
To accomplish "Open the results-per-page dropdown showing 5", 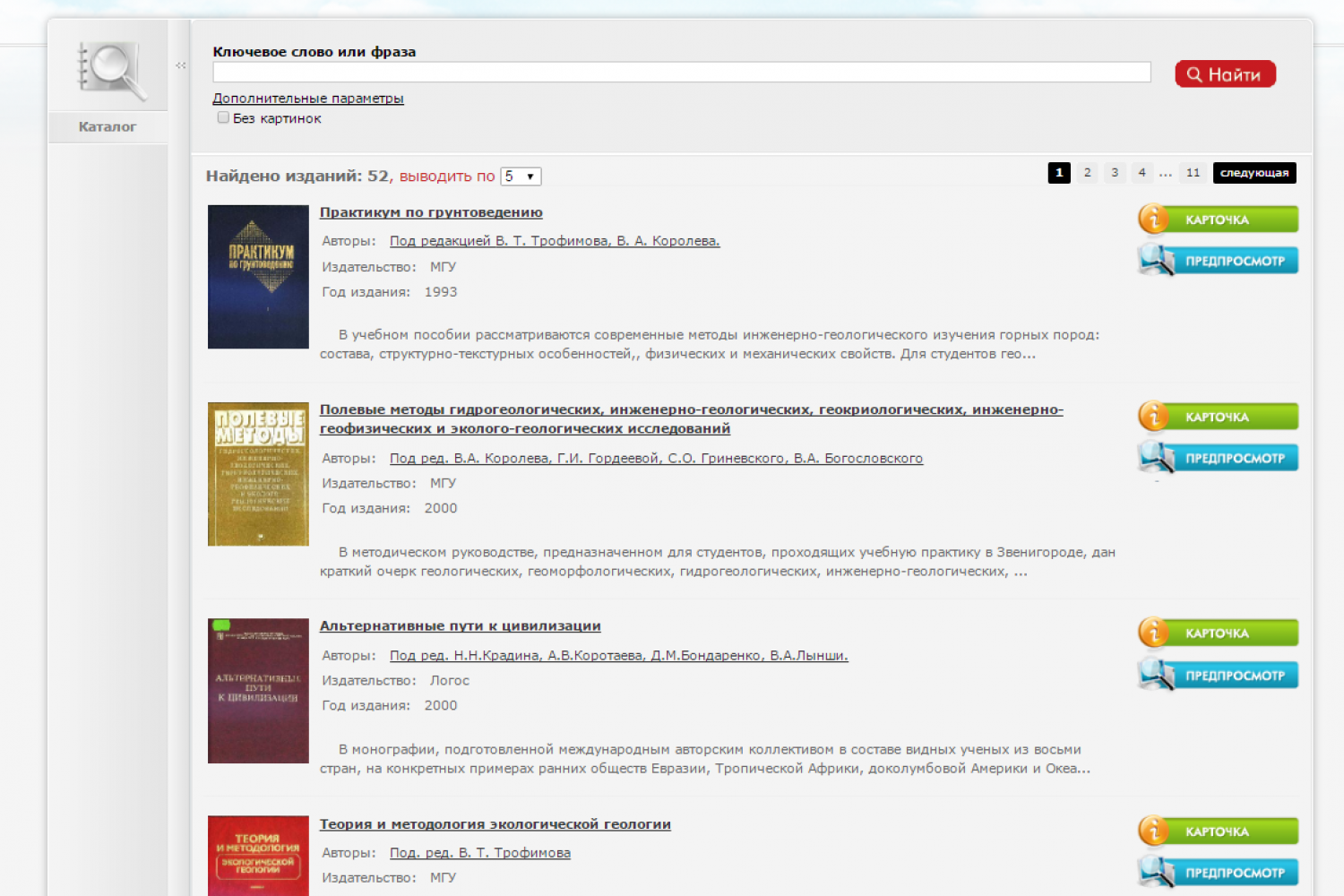I will [x=521, y=177].
